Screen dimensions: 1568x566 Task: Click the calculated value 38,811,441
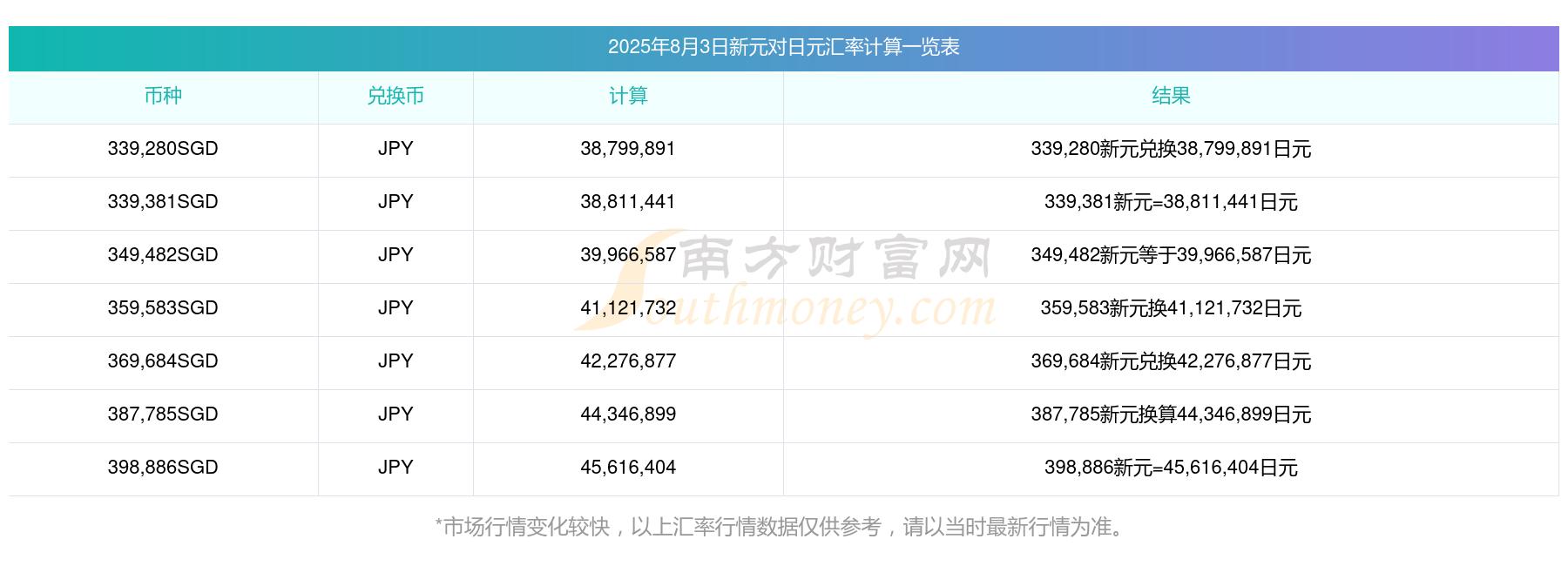click(628, 202)
